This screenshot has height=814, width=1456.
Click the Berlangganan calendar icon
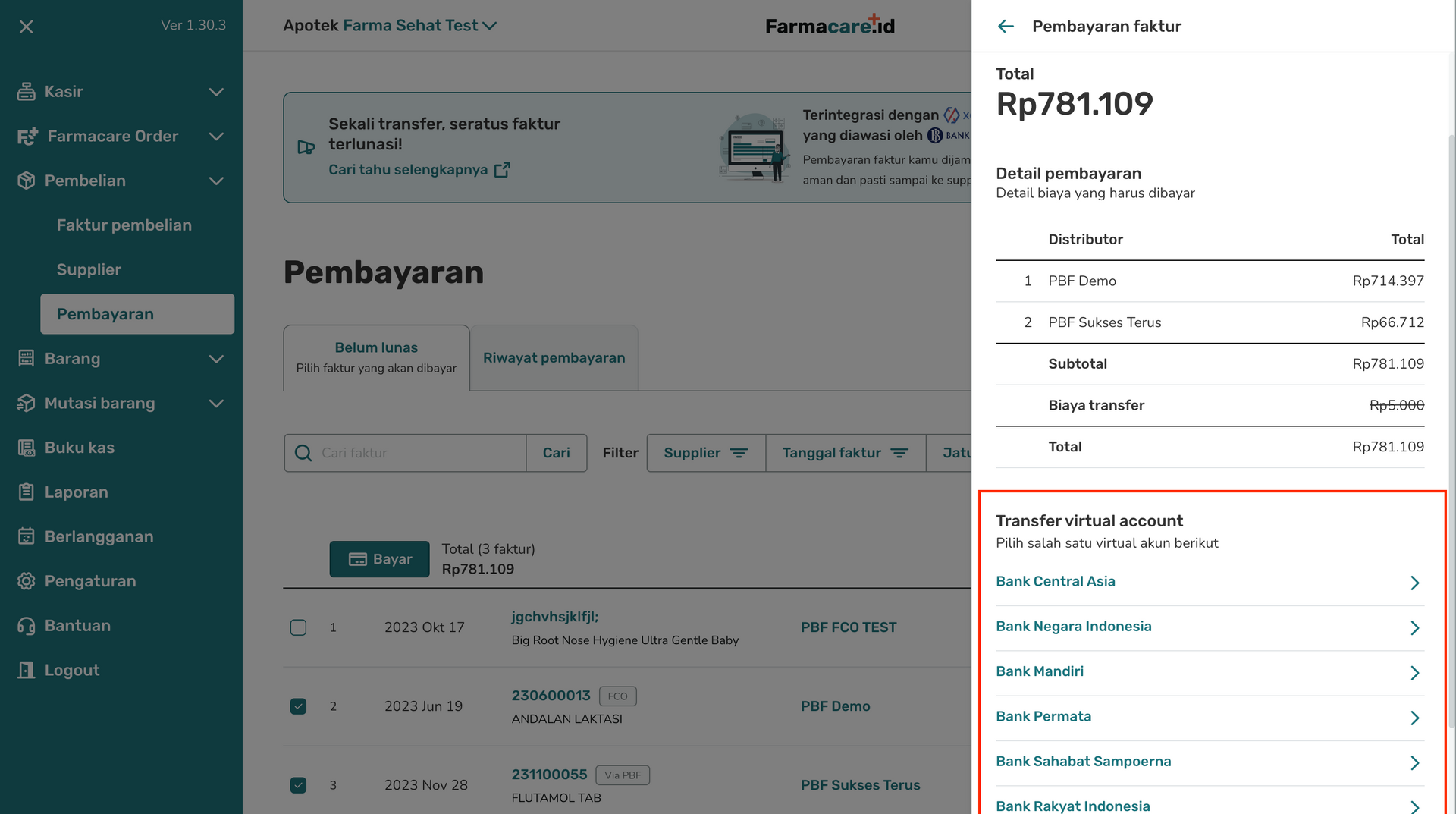pos(27,537)
